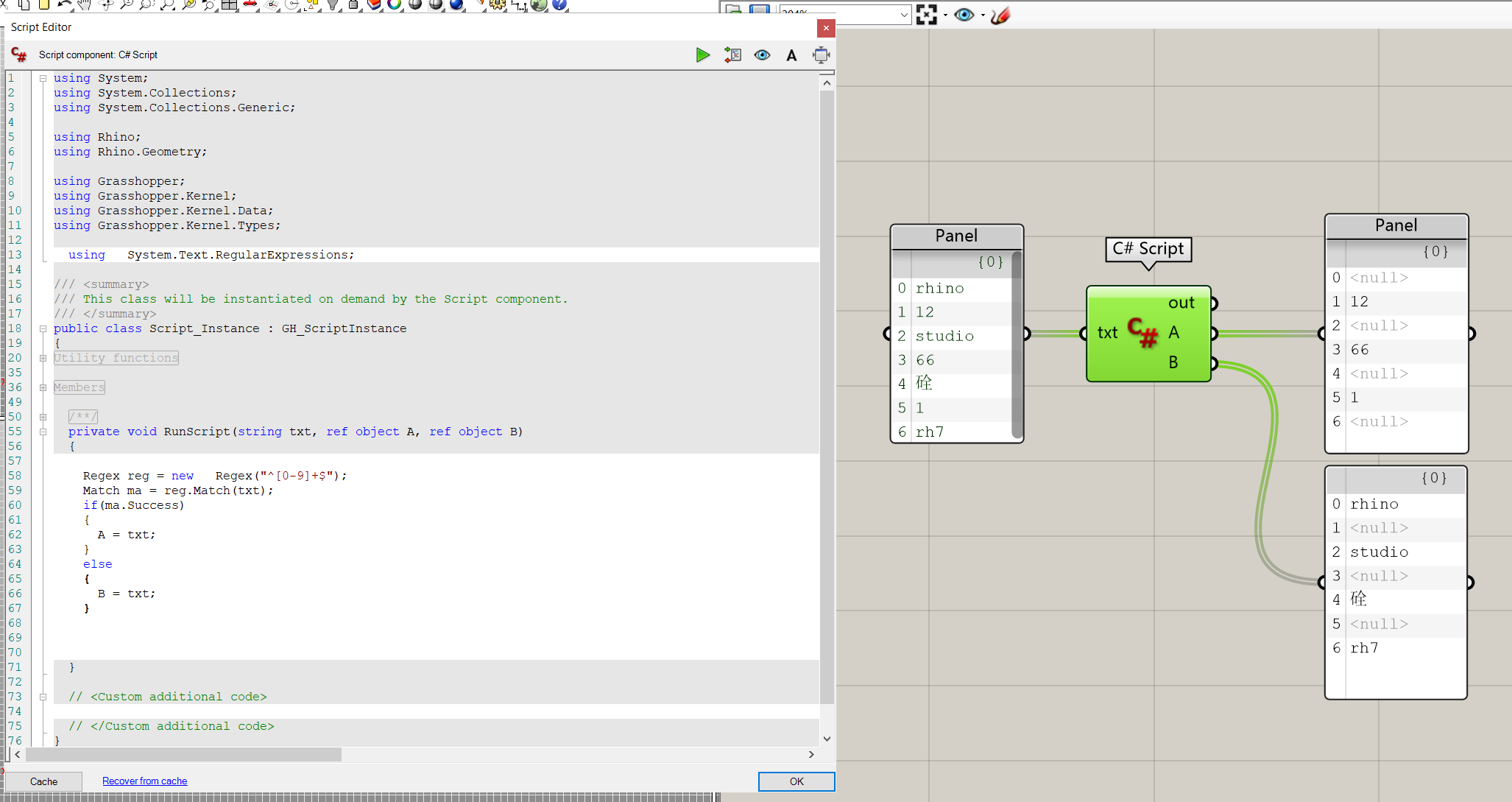Confirm the script with the OK button
Viewport: 1512px width, 802px height.
tap(796, 781)
